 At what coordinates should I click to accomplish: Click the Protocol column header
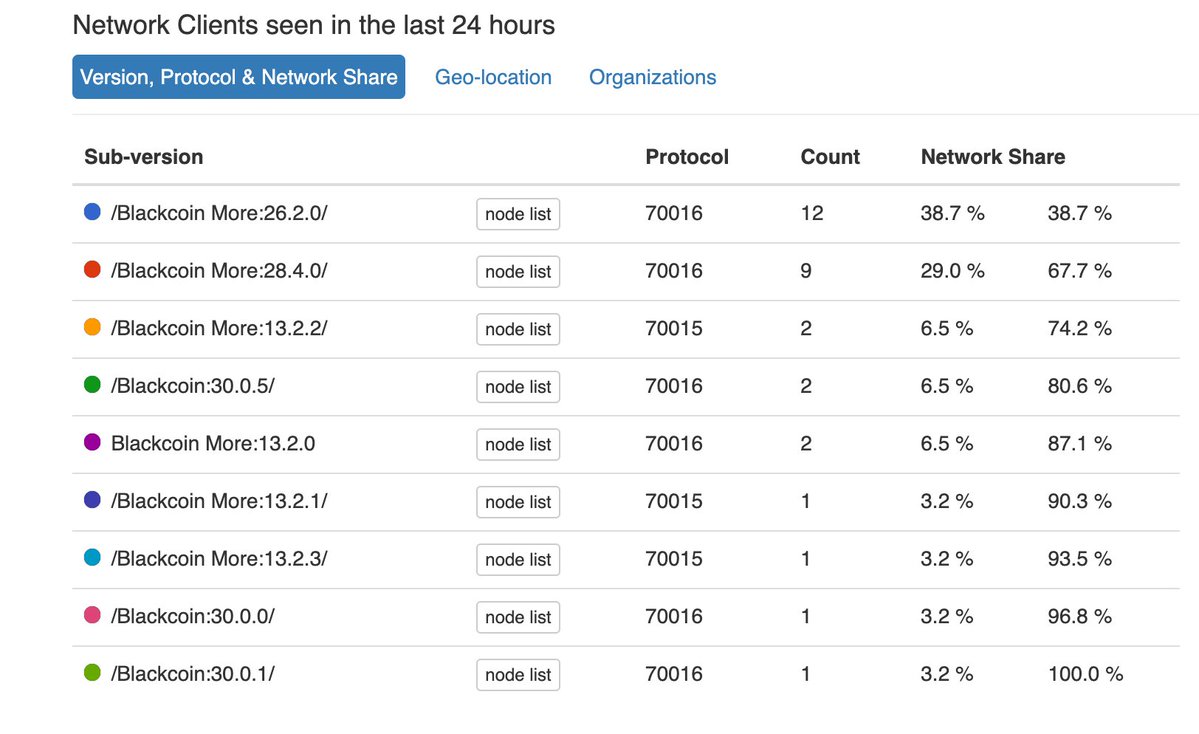click(687, 157)
